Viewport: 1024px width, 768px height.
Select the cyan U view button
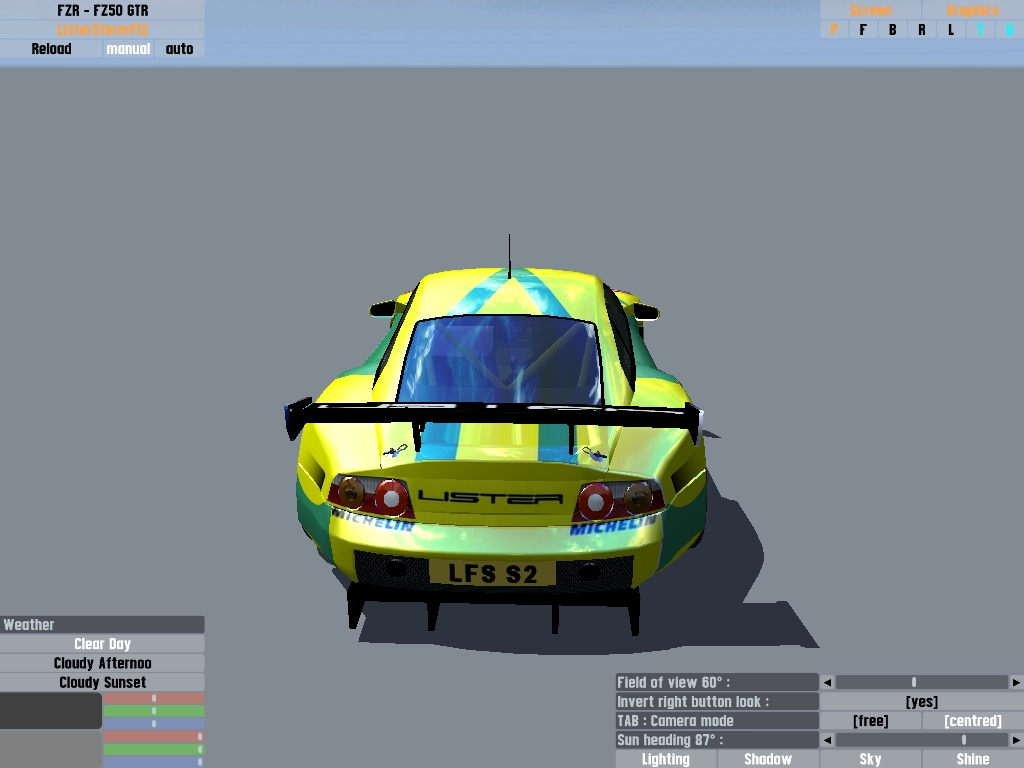(x=1010, y=29)
